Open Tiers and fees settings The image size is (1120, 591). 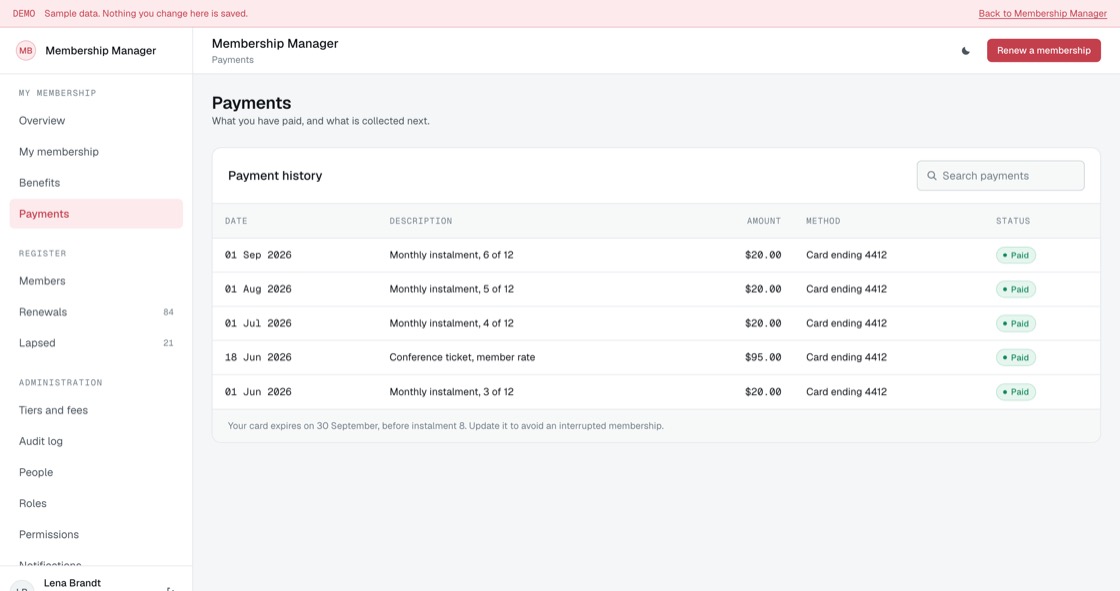tap(96, 410)
